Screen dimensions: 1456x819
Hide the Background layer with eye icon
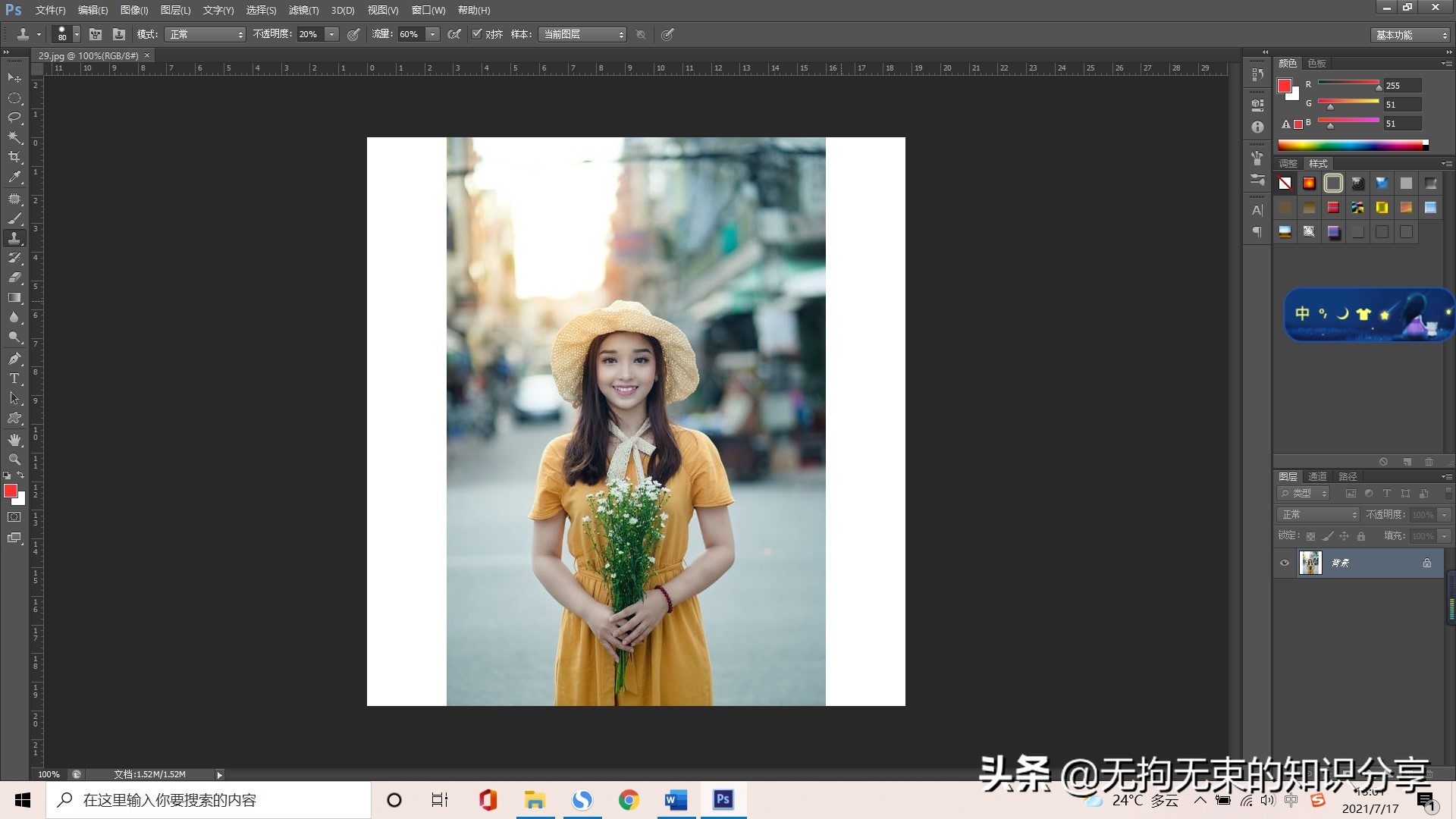click(1285, 563)
